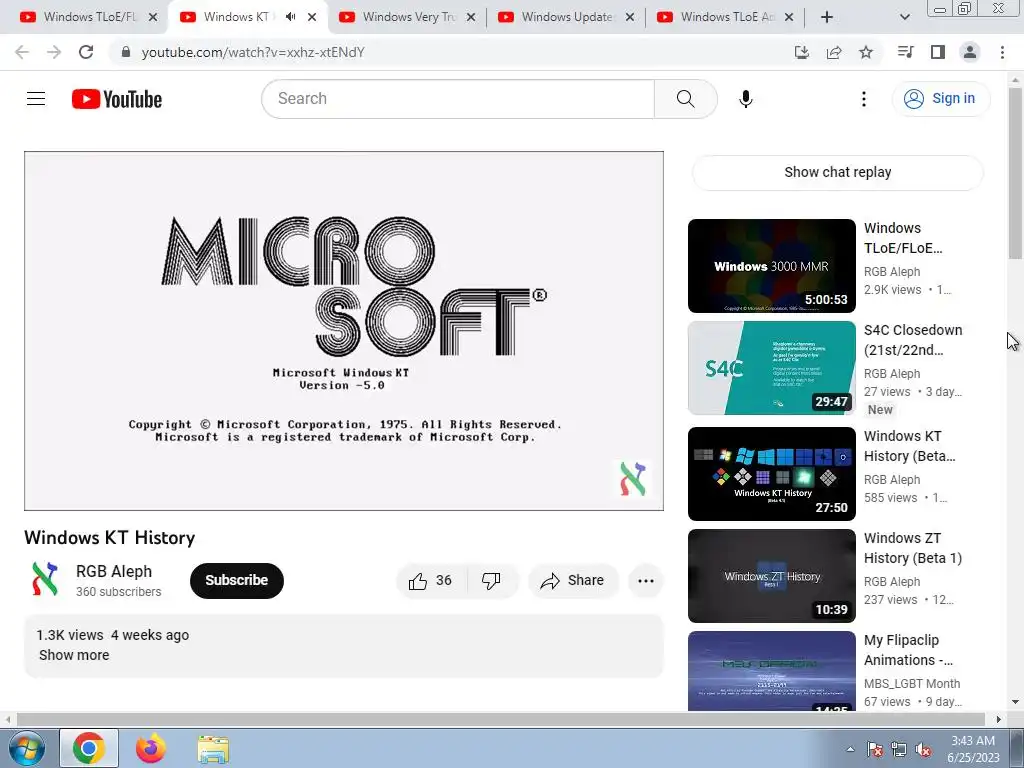Open the Windows 3000 MMR thumbnail
The image size is (1024, 768).
pyautogui.click(x=771, y=266)
